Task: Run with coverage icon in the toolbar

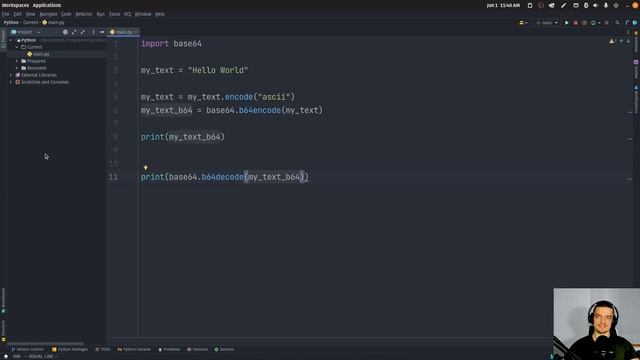Action: point(584,23)
